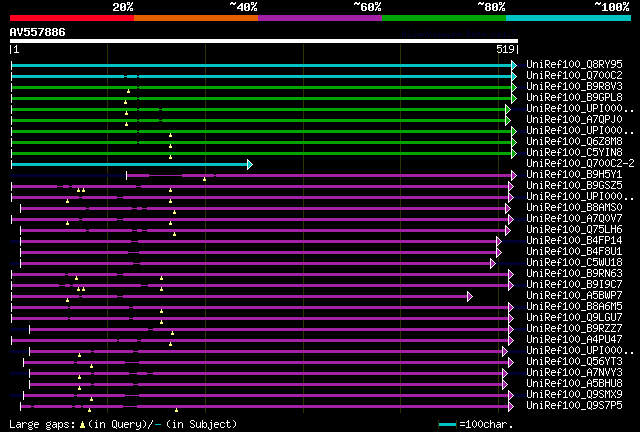Click the UniRef100_A7NVY3 label

click(x=574, y=373)
